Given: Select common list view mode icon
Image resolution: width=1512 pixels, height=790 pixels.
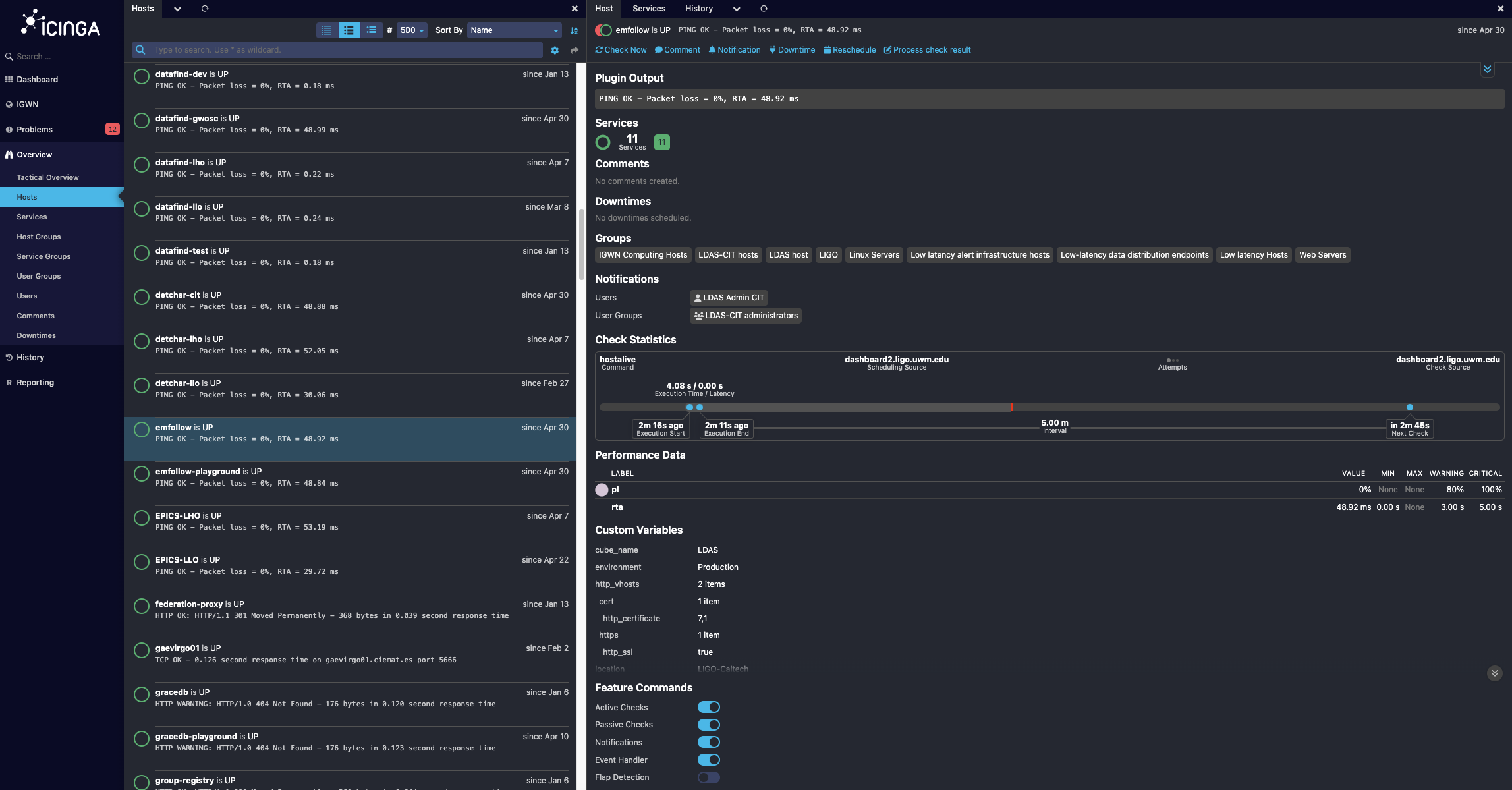Looking at the screenshot, I should (349, 30).
